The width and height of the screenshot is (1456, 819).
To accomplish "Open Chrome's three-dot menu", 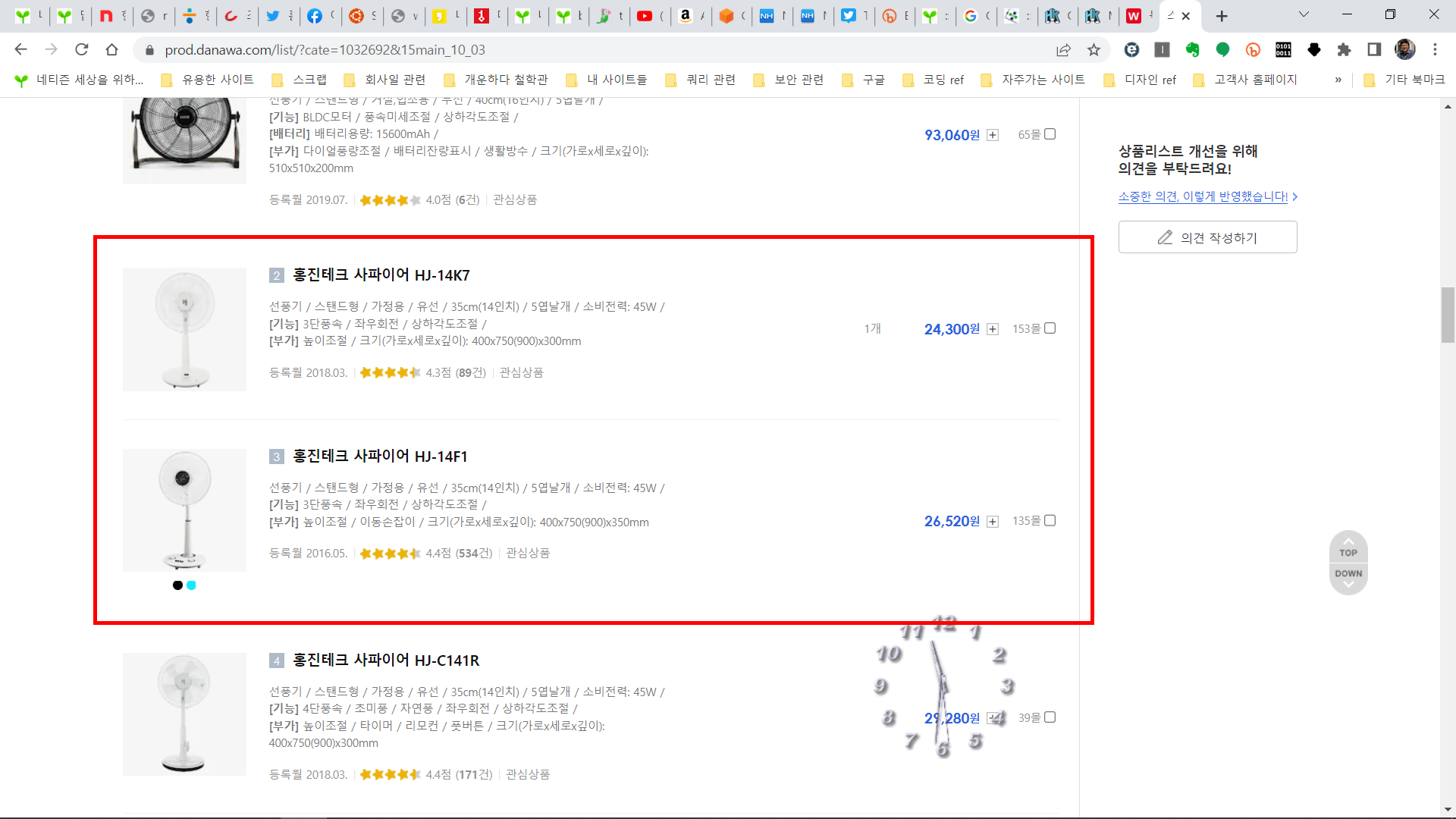I will click(1435, 49).
